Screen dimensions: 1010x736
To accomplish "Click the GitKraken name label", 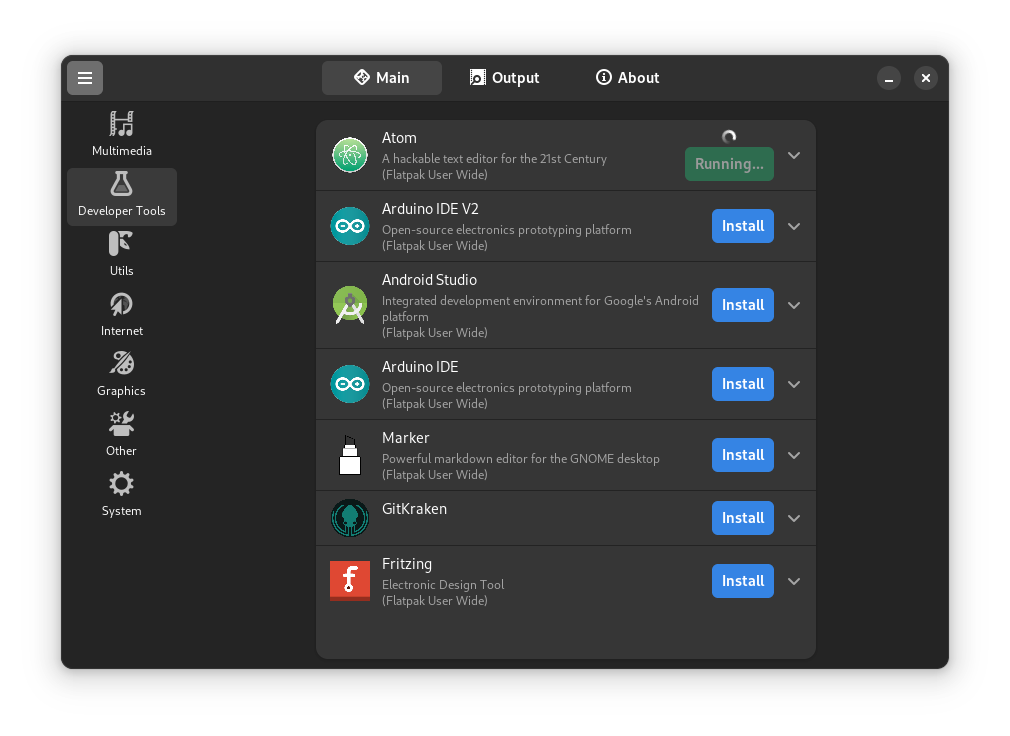I will 414,509.
